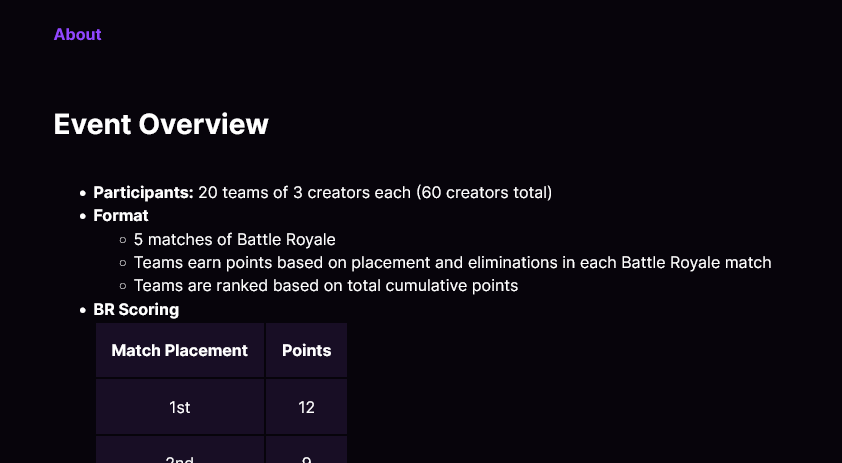Click the bold Format label

point(121,215)
